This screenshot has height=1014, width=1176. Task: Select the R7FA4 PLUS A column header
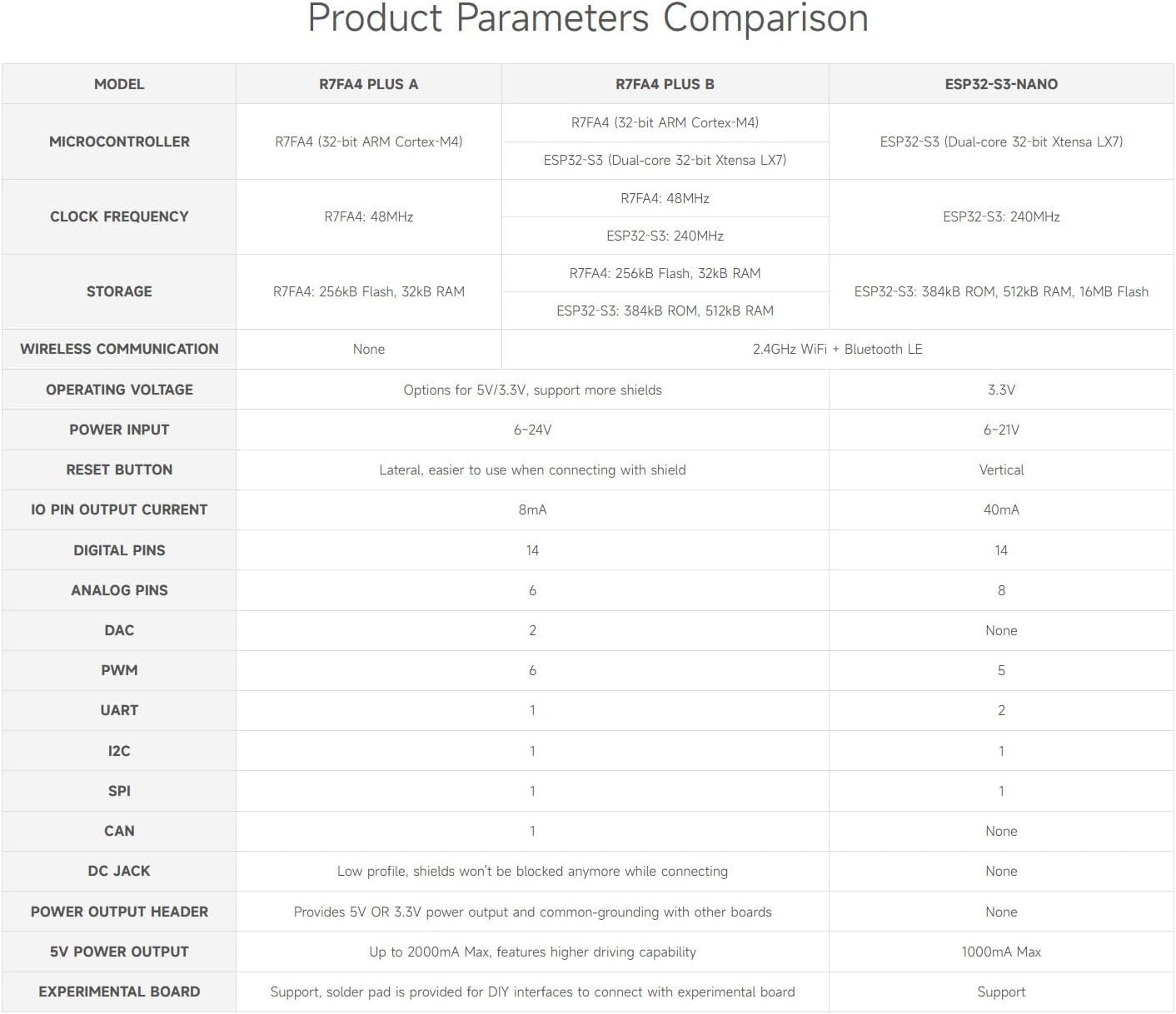pyautogui.click(x=369, y=84)
